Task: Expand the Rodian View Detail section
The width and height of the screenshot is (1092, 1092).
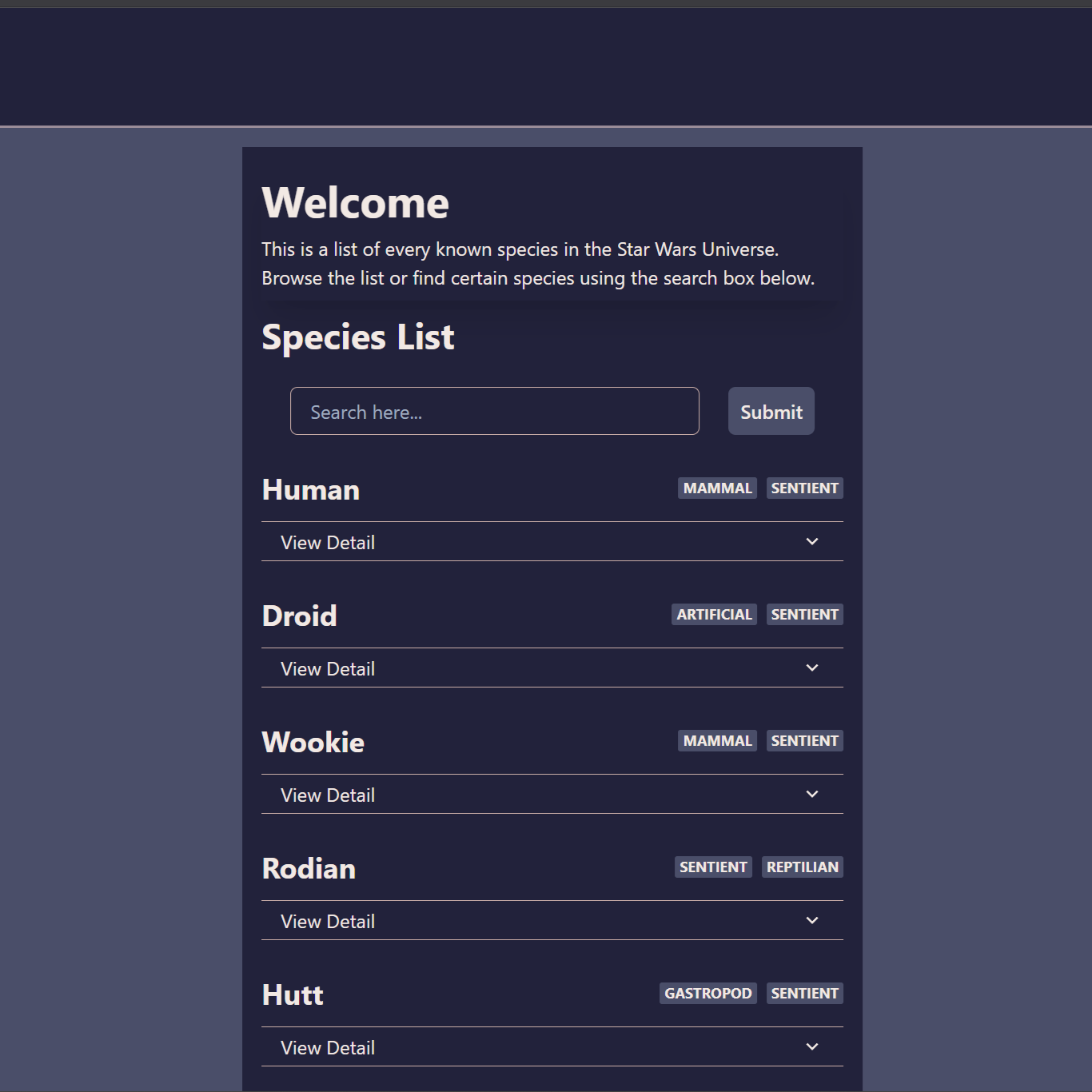Action: pyautogui.click(x=552, y=920)
